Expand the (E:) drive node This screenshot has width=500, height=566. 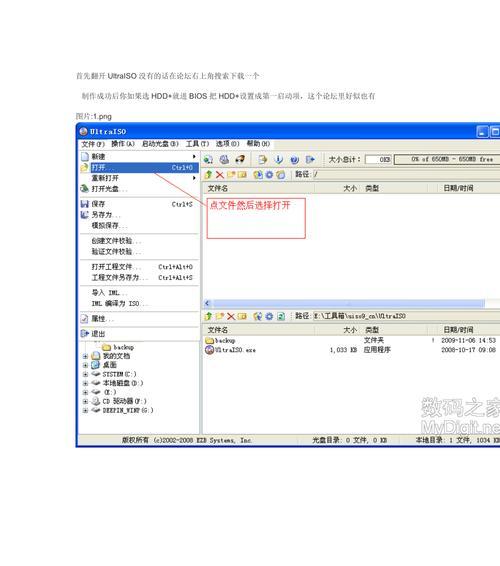(85, 392)
